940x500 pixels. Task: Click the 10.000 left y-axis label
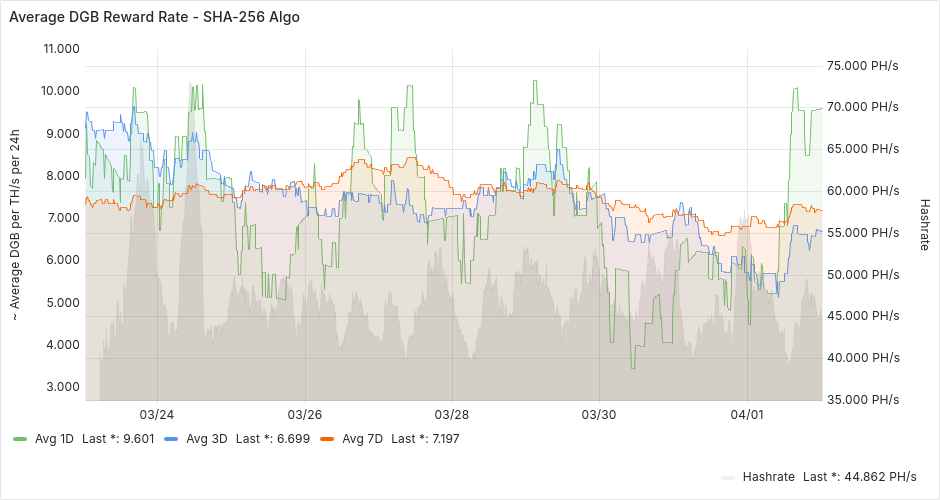click(60, 91)
